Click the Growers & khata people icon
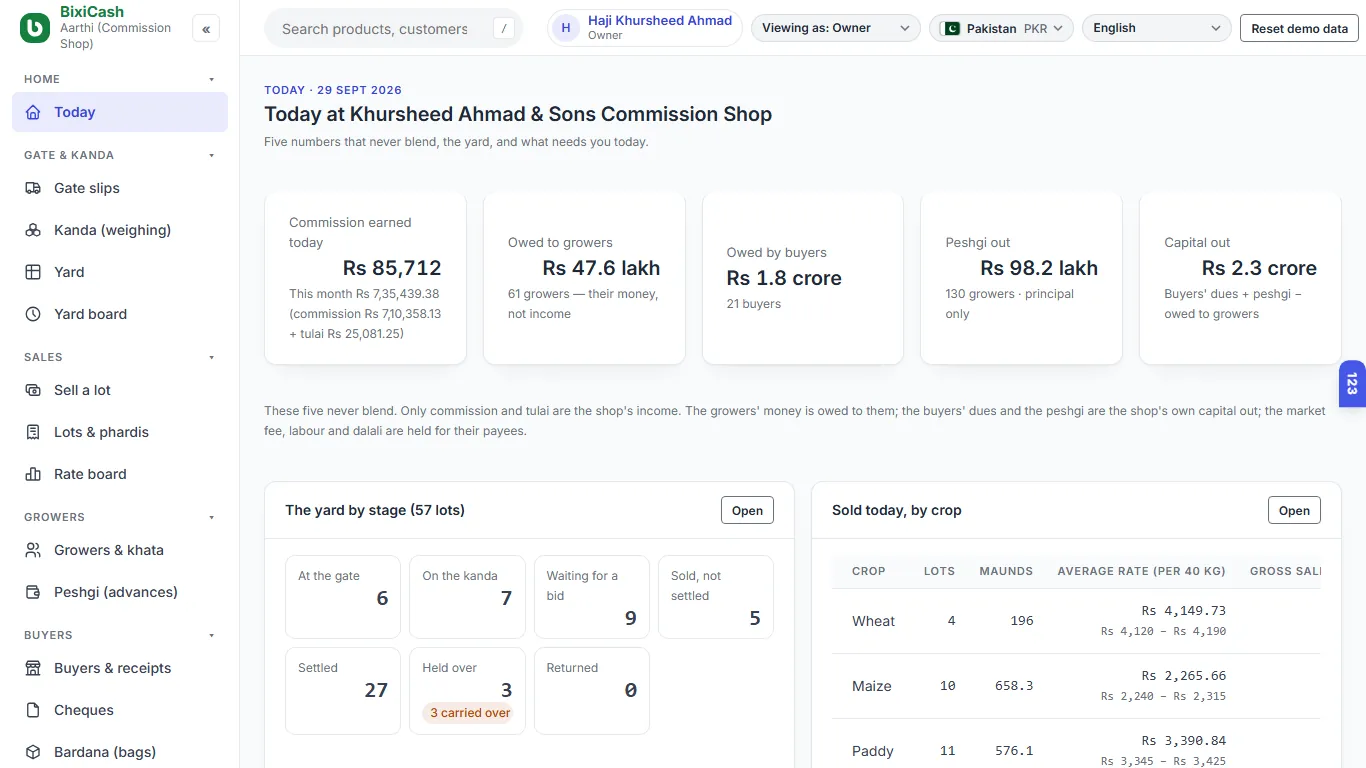1366x768 pixels. click(34, 550)
